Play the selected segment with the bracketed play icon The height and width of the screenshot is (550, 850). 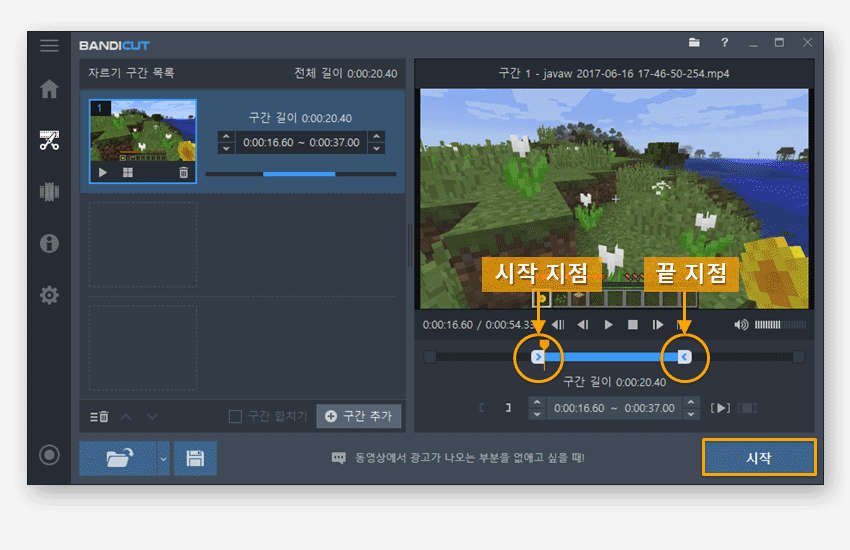[x=720, y=408]
